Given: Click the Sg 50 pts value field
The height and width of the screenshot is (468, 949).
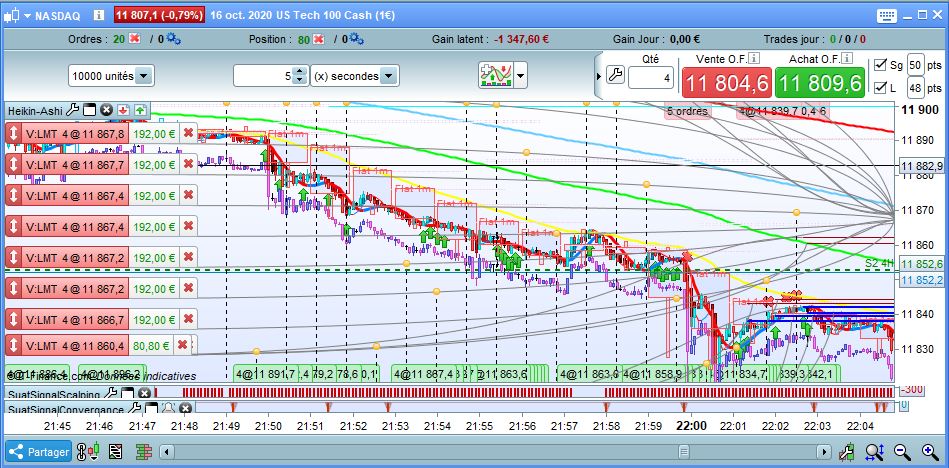Looking at the screenshot, I should point(916,65).
